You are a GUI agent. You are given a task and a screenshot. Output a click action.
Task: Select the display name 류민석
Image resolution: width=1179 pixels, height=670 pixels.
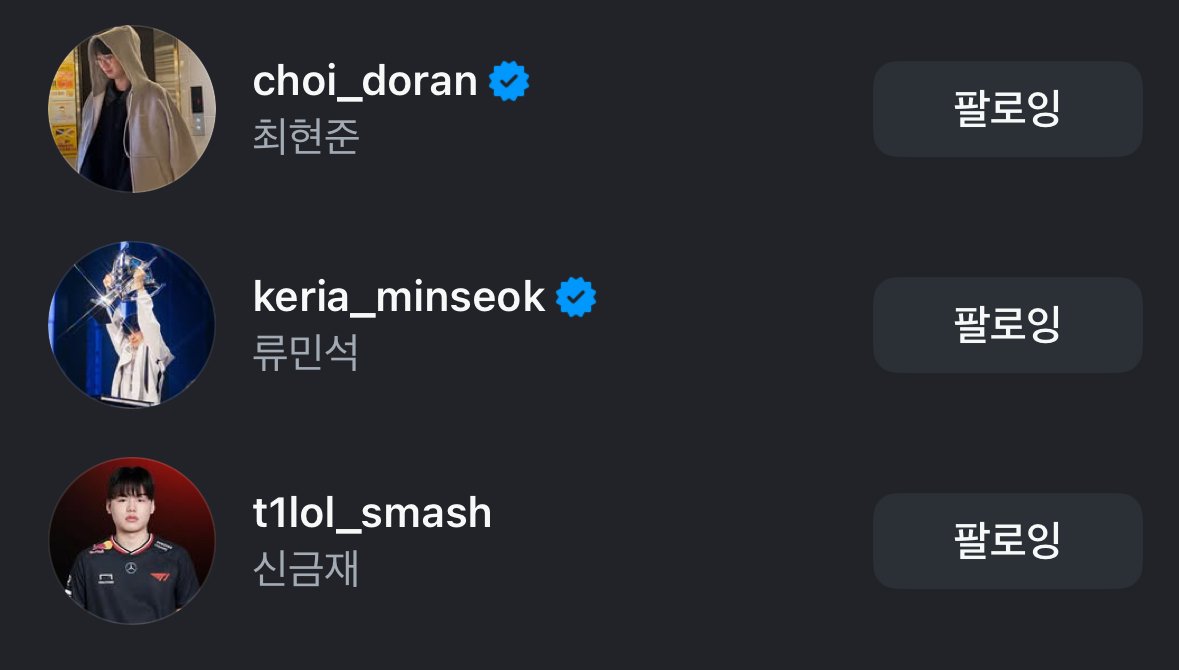[x=305, y=354]
